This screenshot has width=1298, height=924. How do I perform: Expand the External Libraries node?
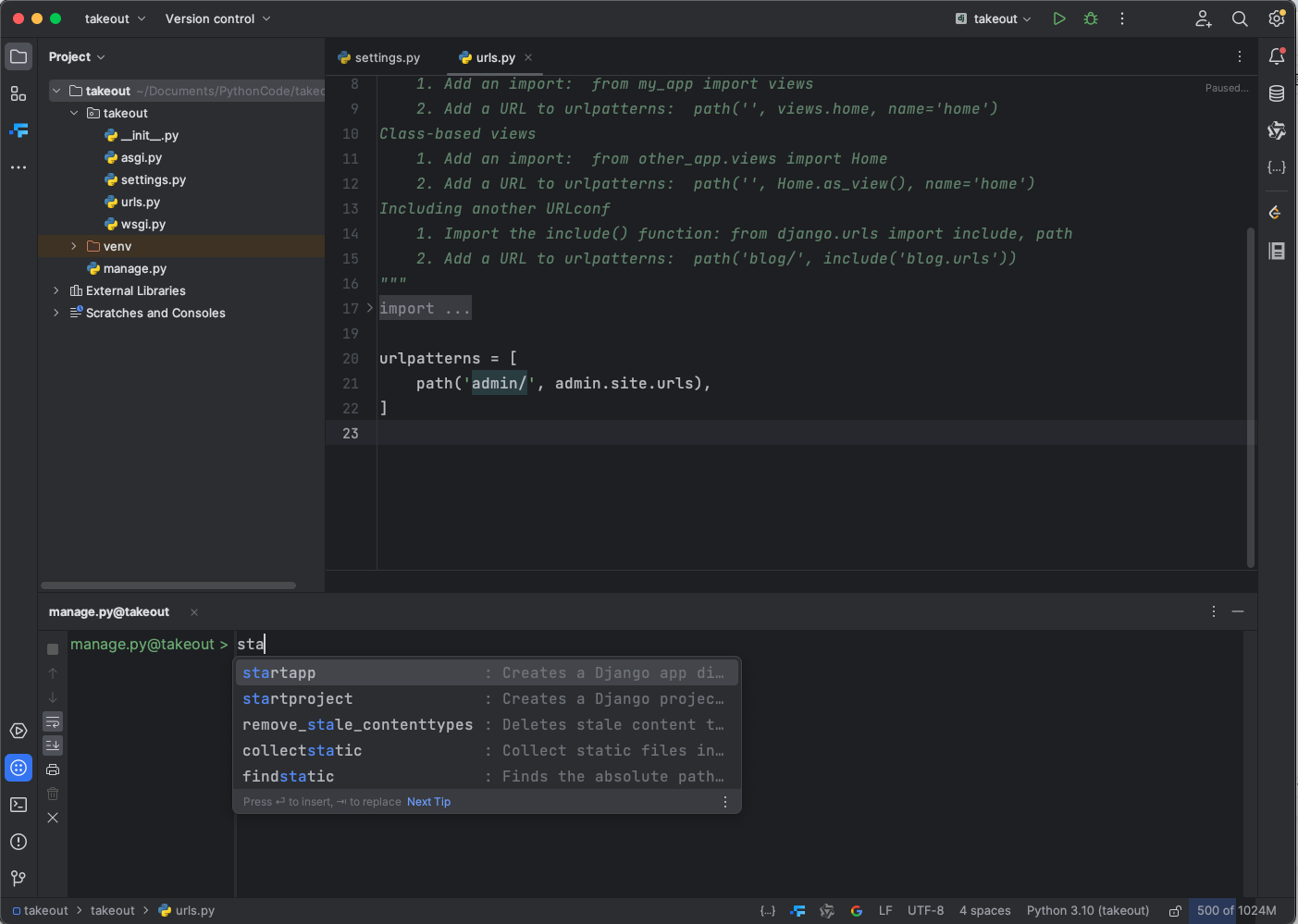point(56,290)
